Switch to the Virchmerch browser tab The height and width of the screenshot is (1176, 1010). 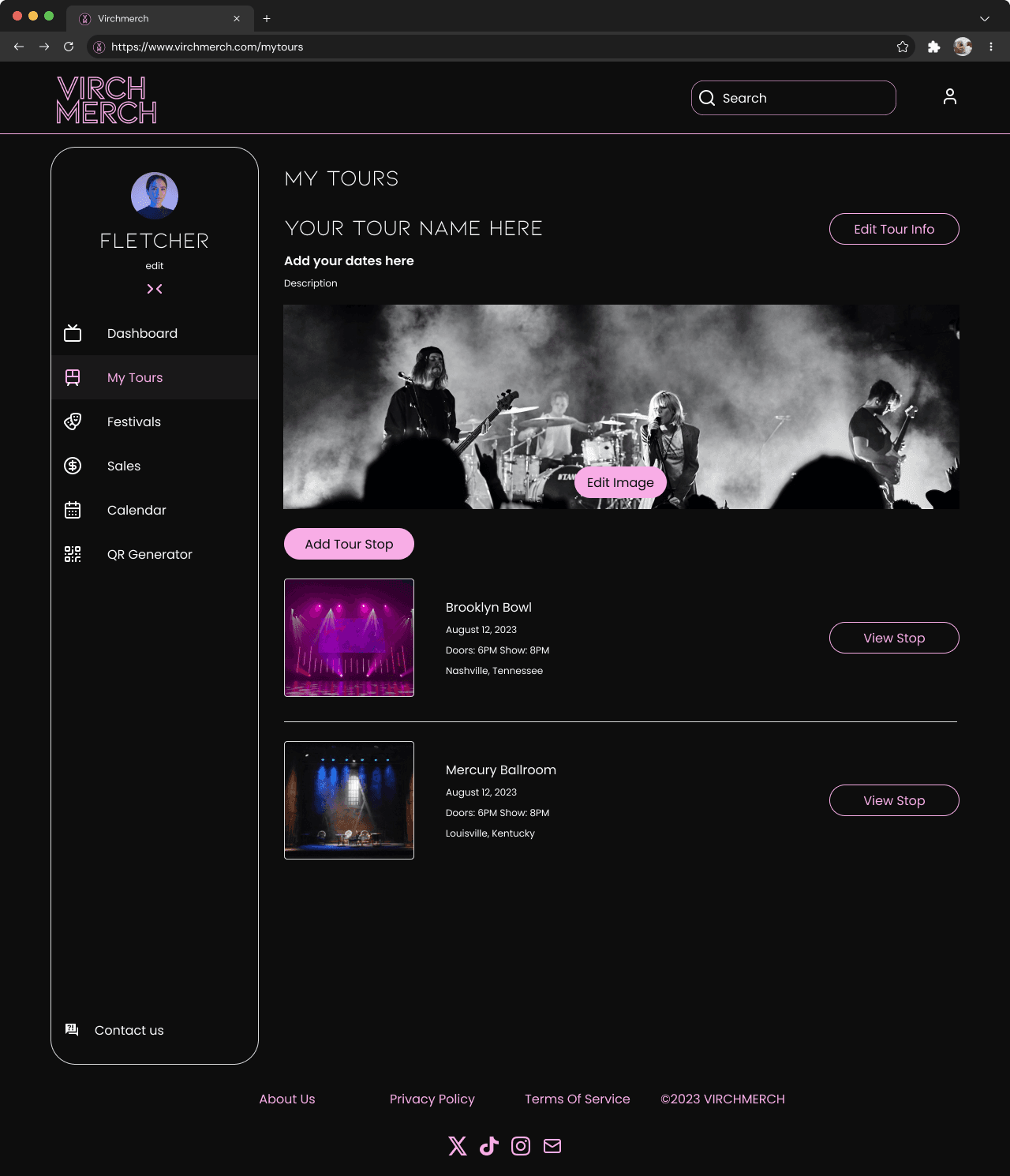tap(160, 18)
